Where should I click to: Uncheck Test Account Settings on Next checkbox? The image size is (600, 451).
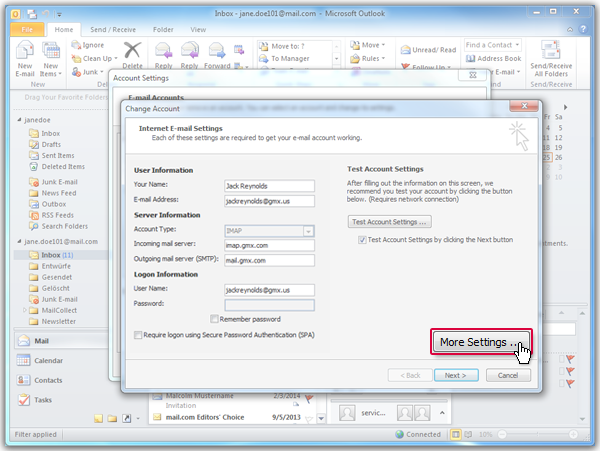tap(362, 240)
